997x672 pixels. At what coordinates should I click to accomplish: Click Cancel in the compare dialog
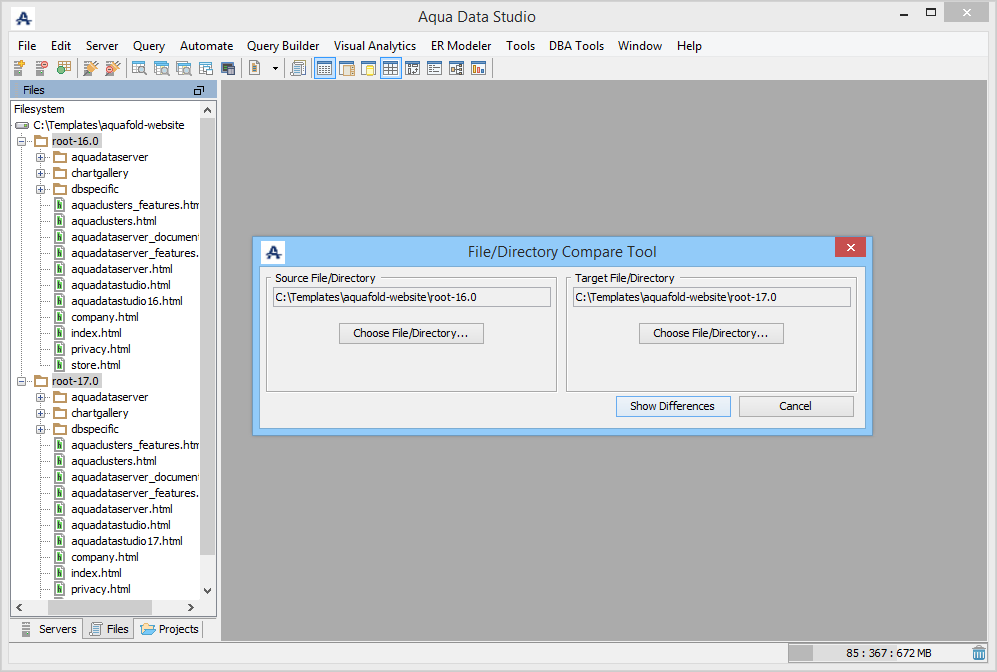pos(795,406)
